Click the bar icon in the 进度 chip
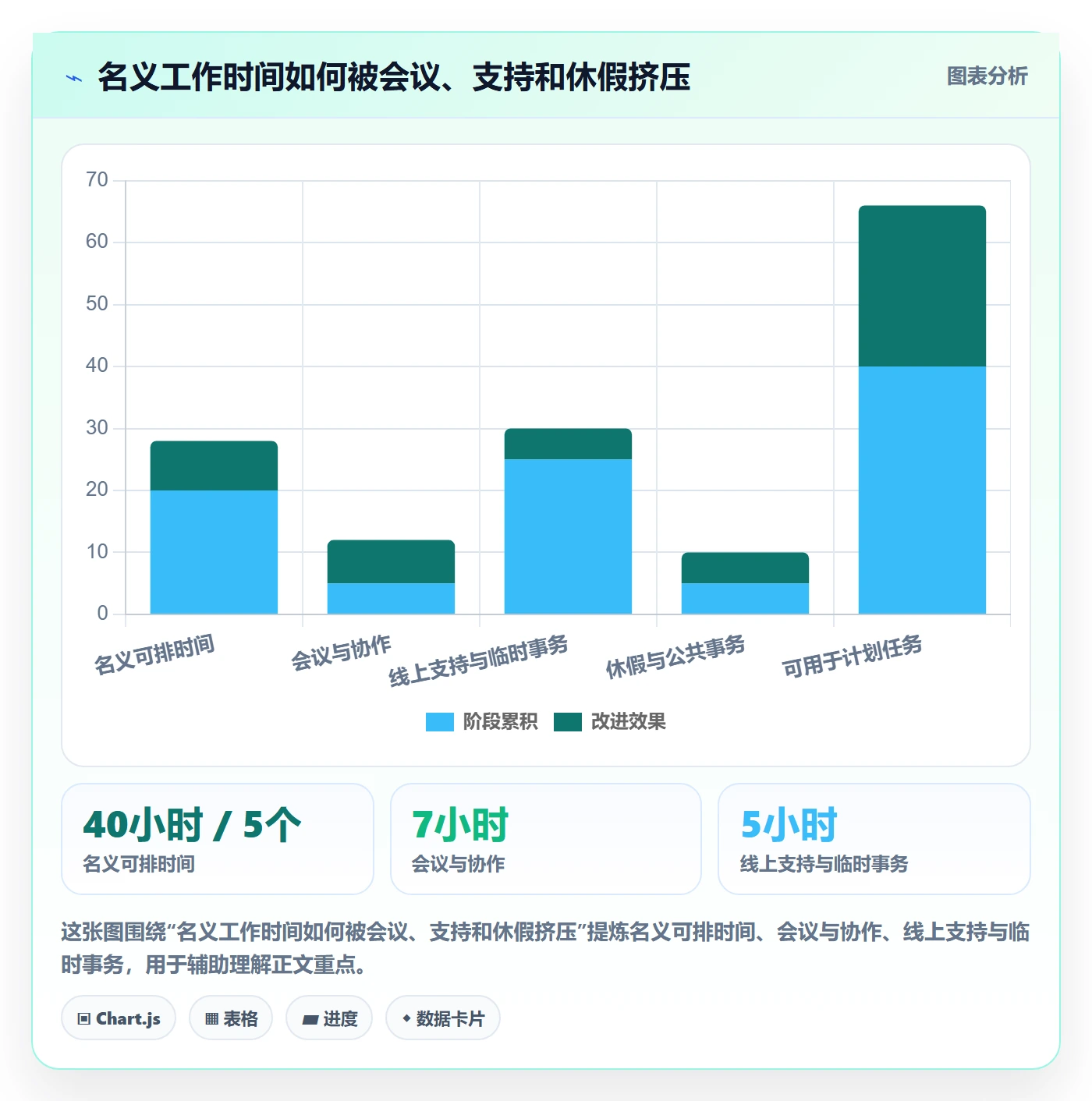Image resolution: width=1092 pixels, height=1101 pixels. [x=310, y=1020]
